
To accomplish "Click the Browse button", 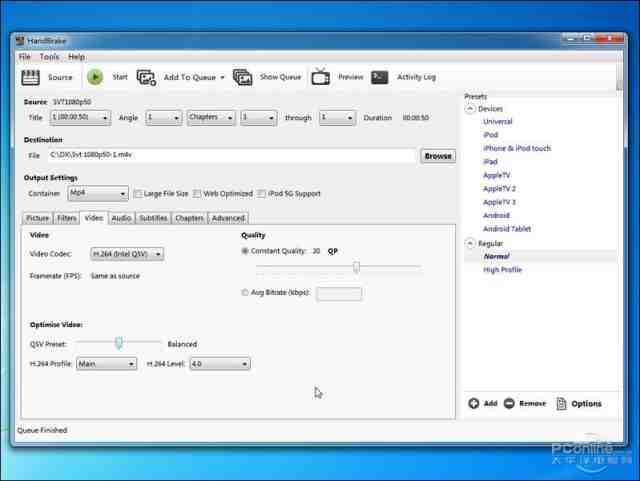I will [438, 156].
